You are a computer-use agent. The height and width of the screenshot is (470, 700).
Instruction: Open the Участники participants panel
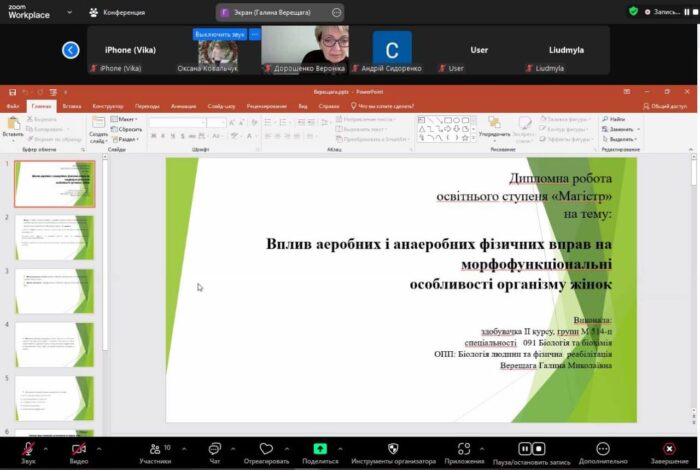[x=154, y=449]
